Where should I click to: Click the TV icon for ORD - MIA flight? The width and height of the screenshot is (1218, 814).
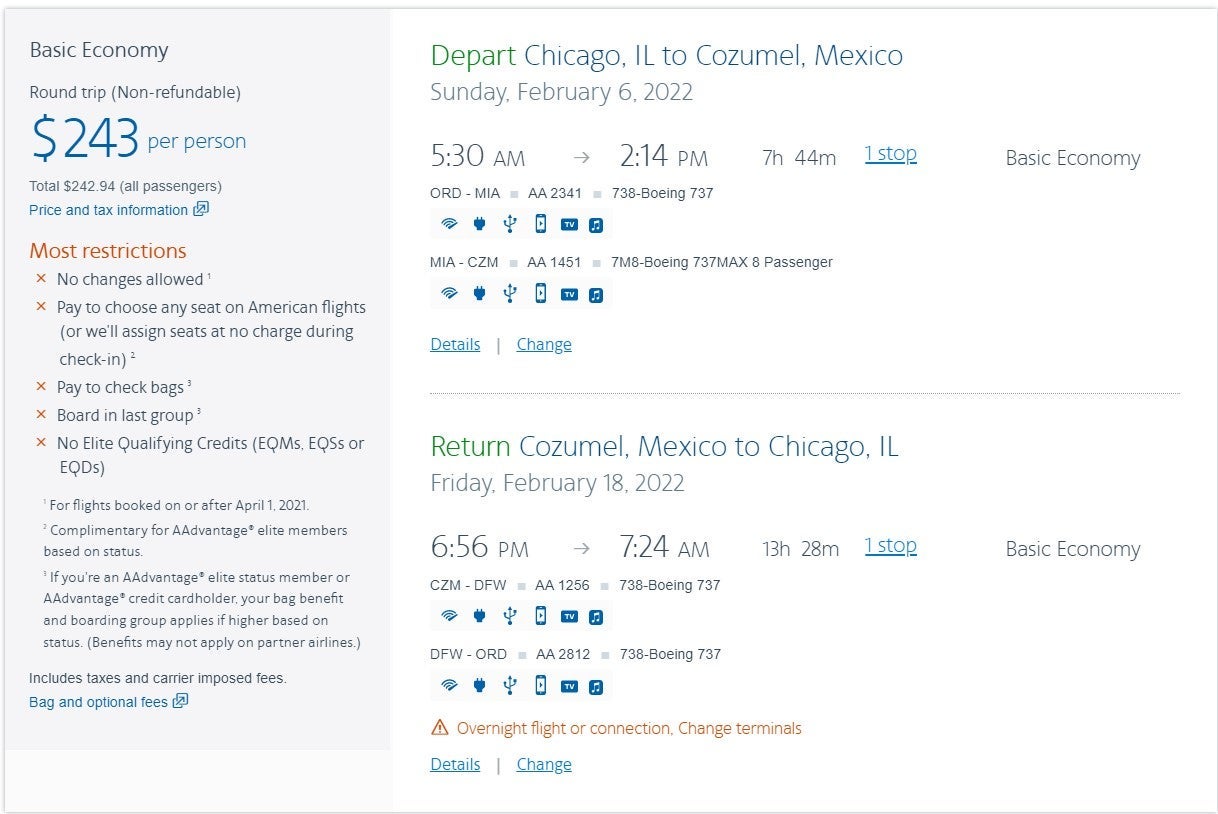569,225
